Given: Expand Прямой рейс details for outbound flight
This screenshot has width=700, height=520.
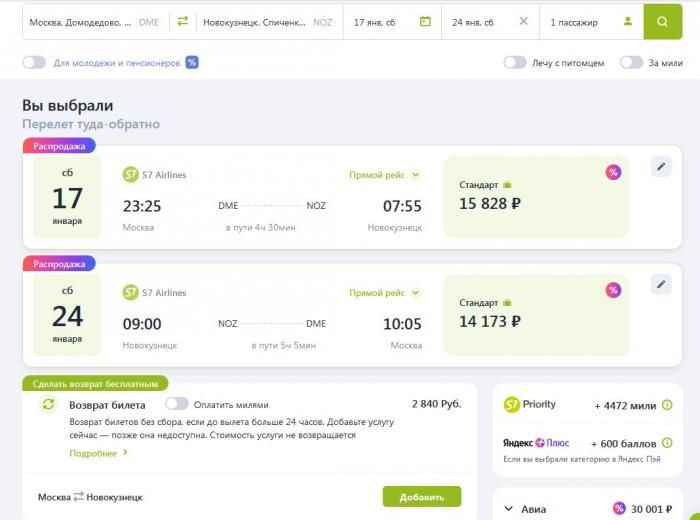Looking at the screenshot, I should (x=415, y=175).
